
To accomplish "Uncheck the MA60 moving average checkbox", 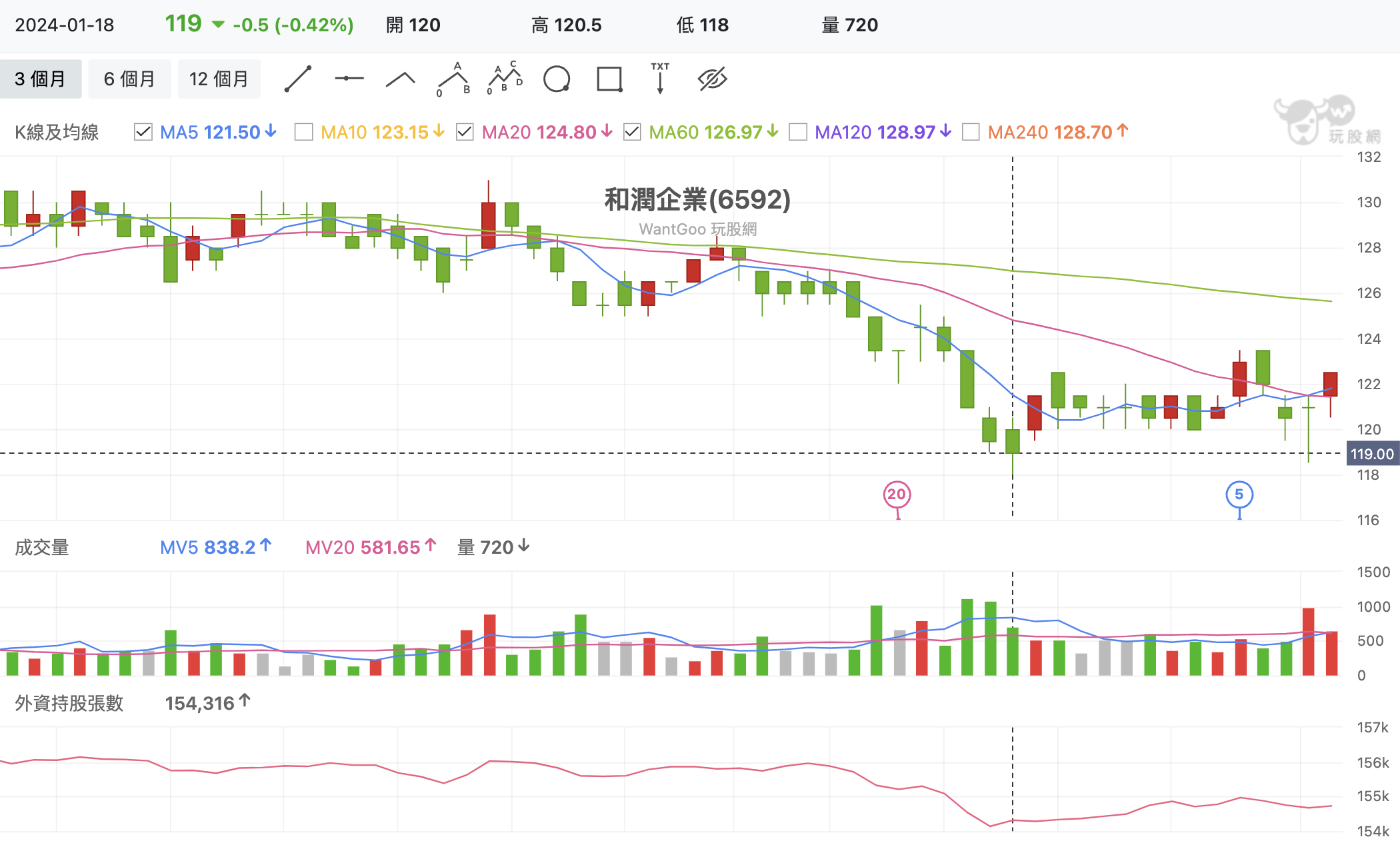I will pos(632,132).
